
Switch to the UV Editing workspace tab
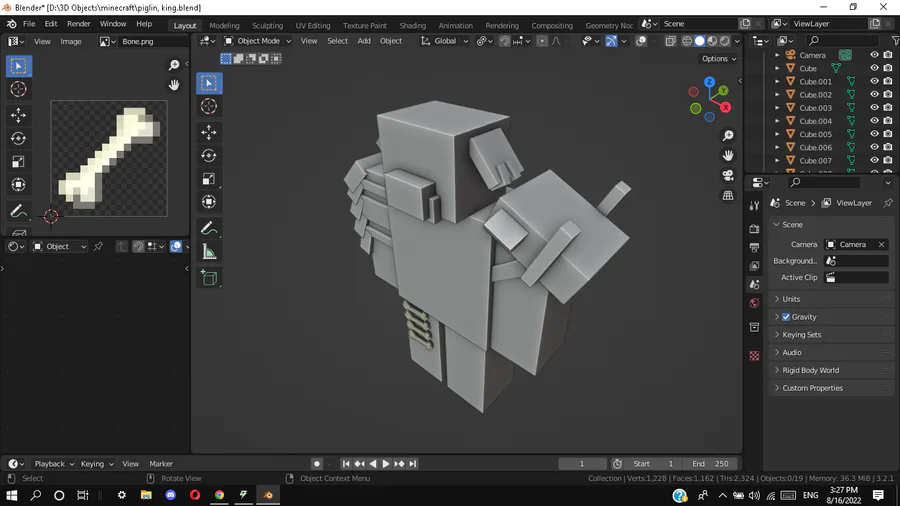313,25
